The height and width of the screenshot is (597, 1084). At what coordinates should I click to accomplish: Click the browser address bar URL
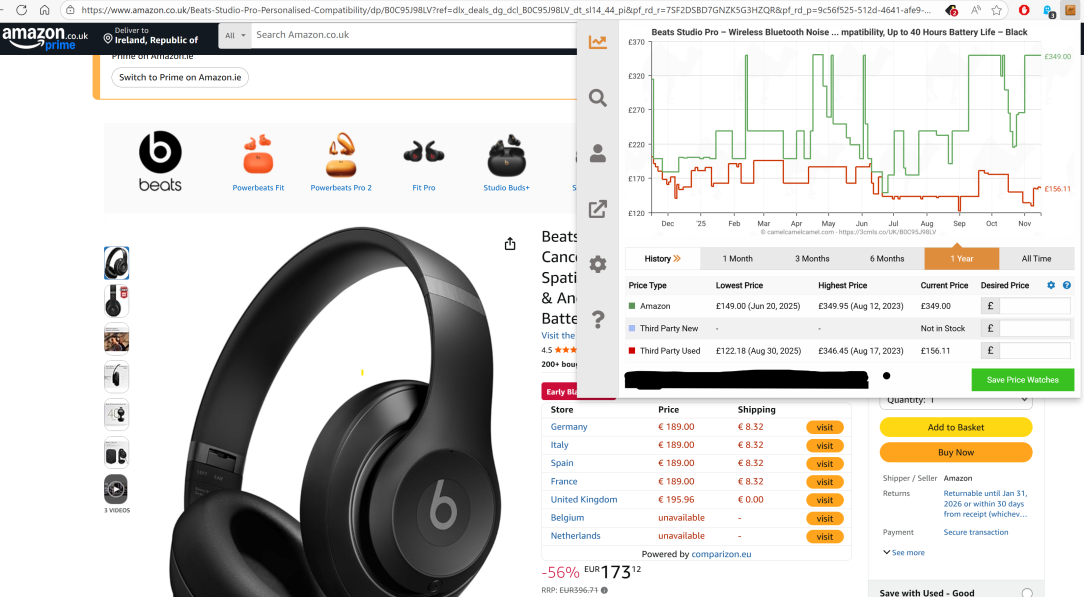tap(505, 10)
